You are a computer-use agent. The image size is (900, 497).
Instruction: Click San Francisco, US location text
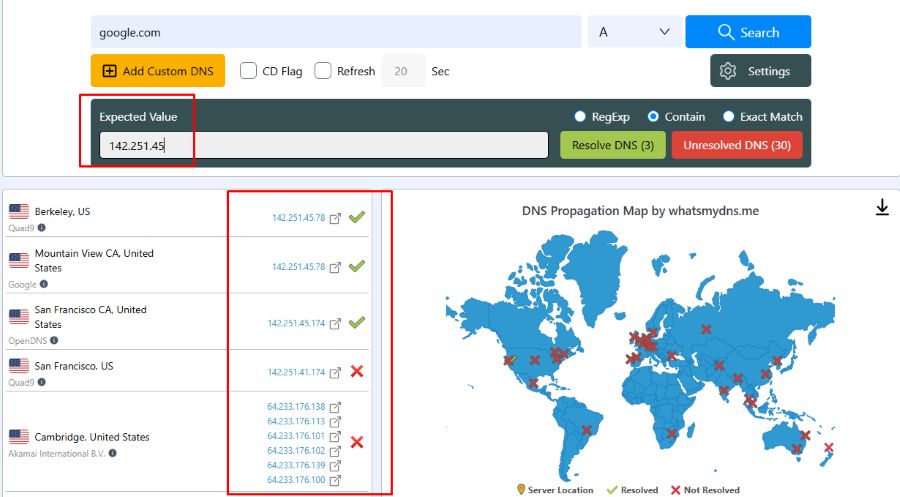tap(74, 366)
